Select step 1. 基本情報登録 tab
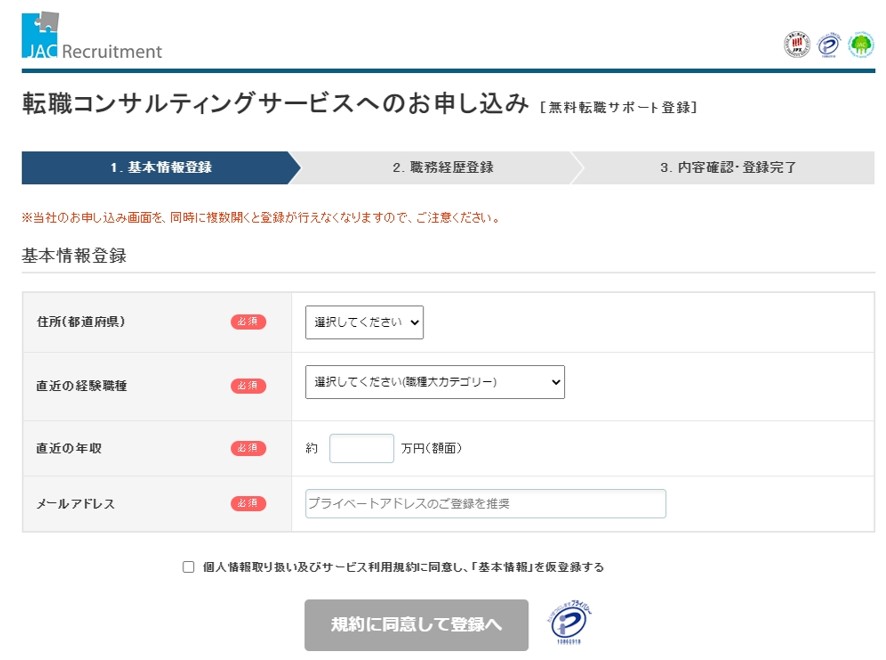 [x=160, y=168]
